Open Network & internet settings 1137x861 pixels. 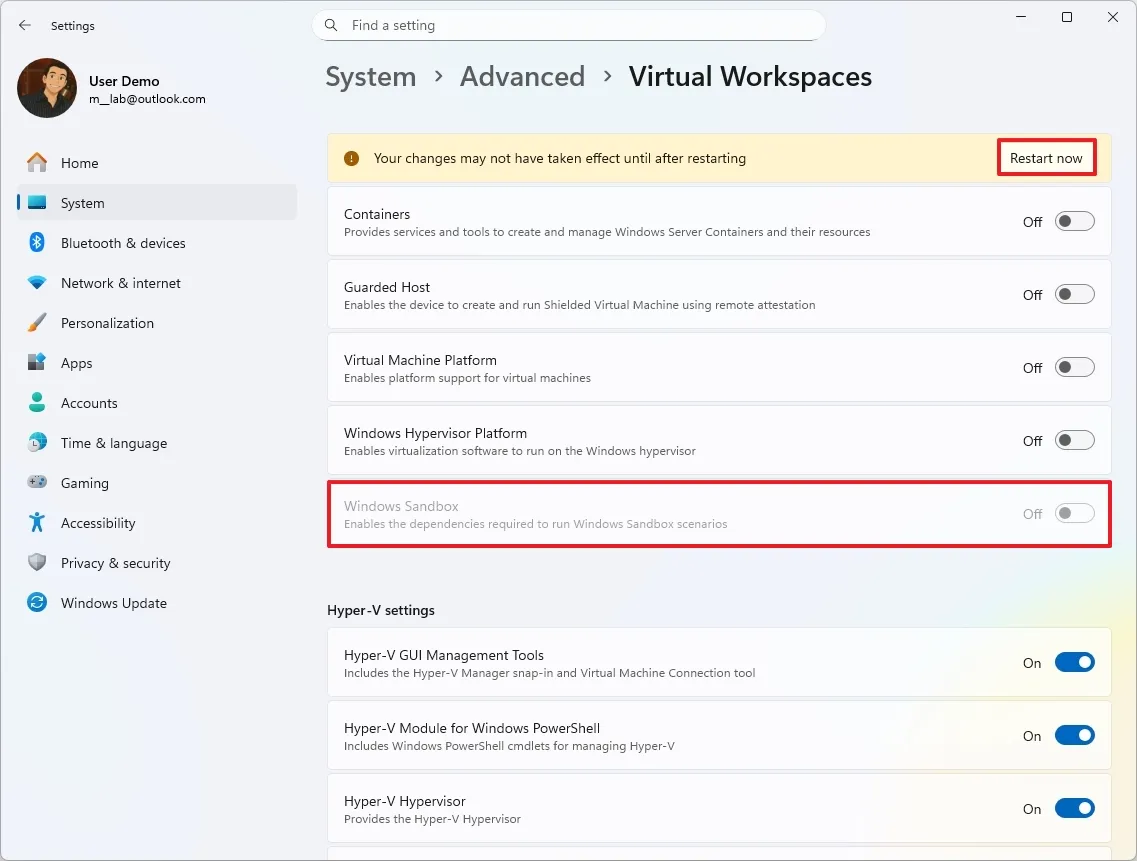click(x=121, y=283)
